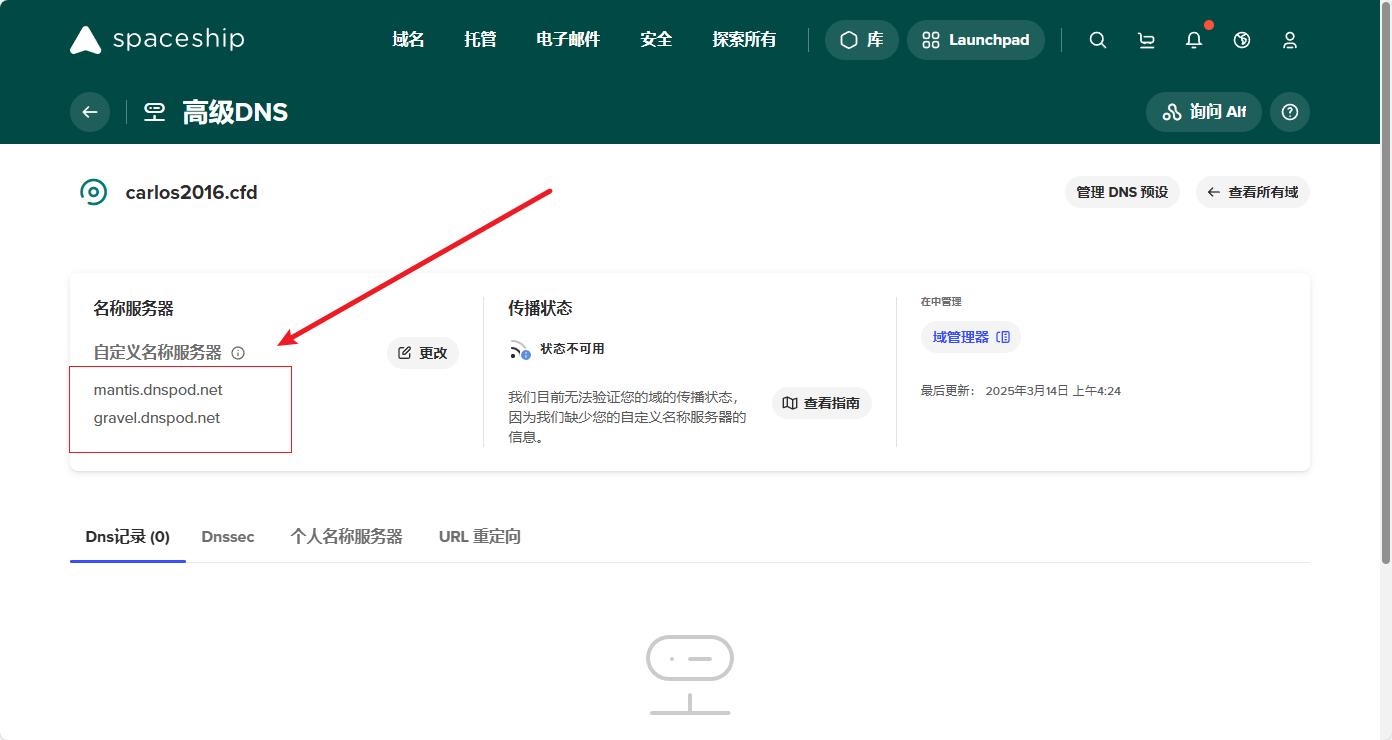This screenshot has width=1392, height=740.
Task: Click the help question mark icon
Action: (1290, 112)
